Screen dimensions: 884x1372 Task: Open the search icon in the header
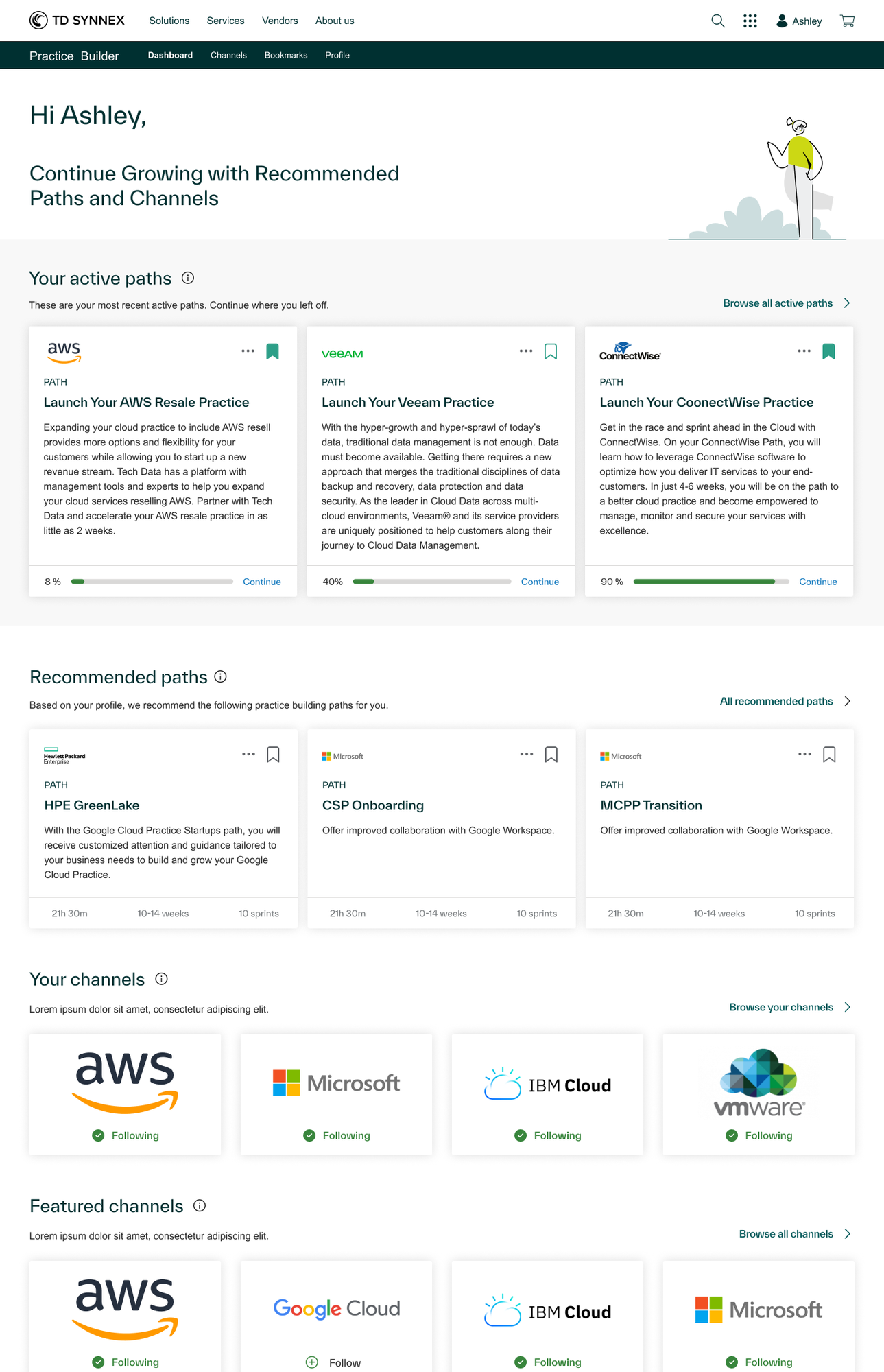click(717, 21)
